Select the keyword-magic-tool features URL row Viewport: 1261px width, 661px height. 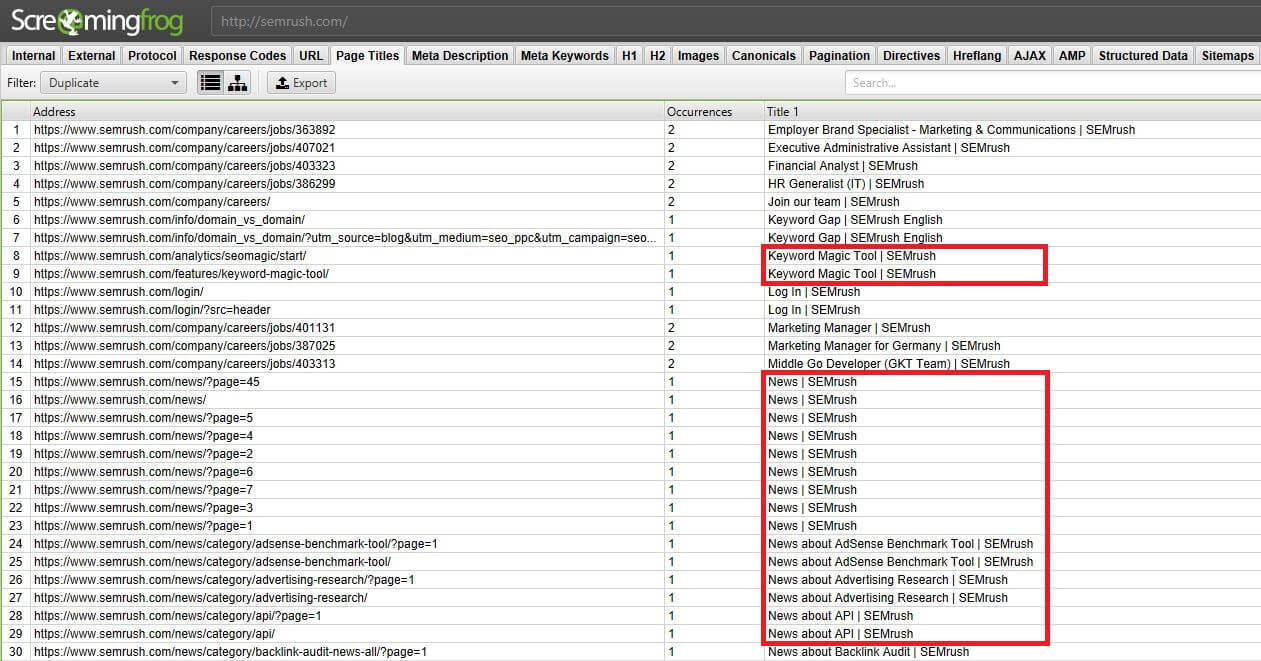click(x=181, y=274)
